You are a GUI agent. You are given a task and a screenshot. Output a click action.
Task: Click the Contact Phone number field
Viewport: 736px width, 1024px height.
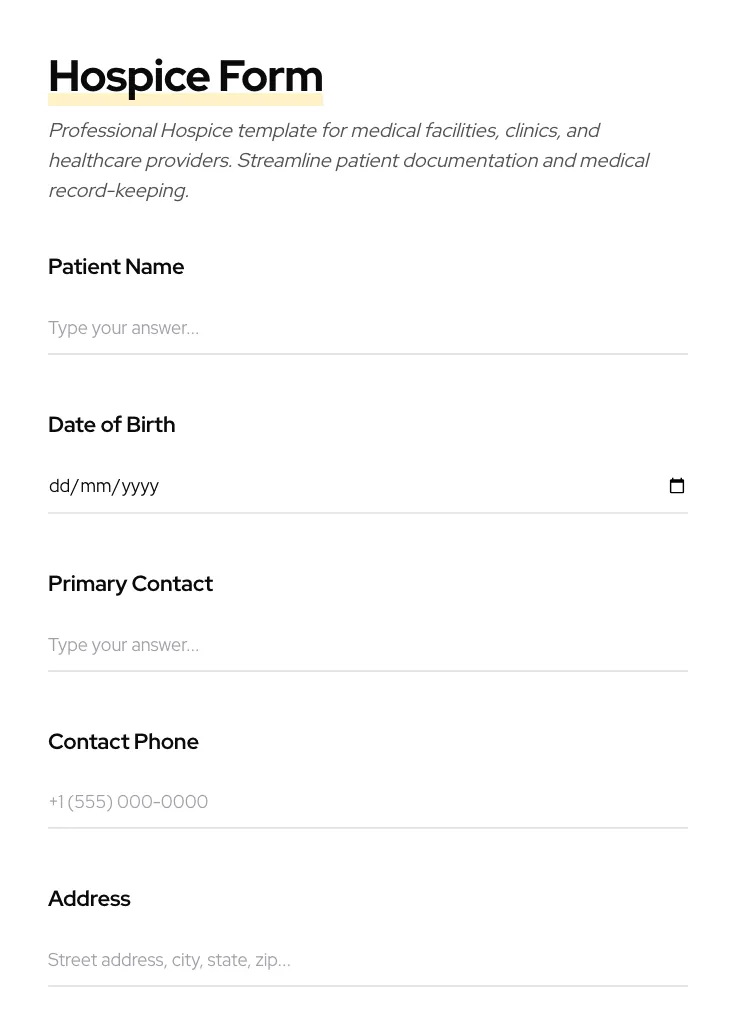(367, 802)
